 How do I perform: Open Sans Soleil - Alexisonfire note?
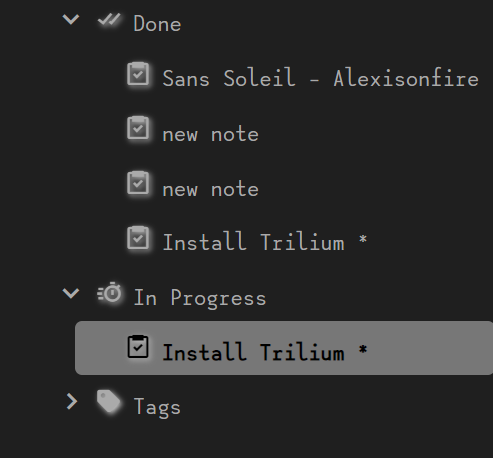320,79
